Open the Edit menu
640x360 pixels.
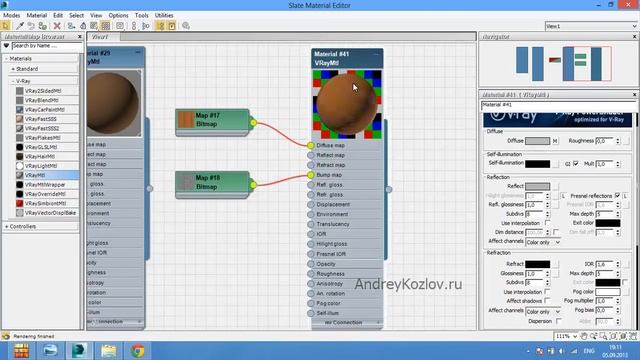tap(58, 15)
